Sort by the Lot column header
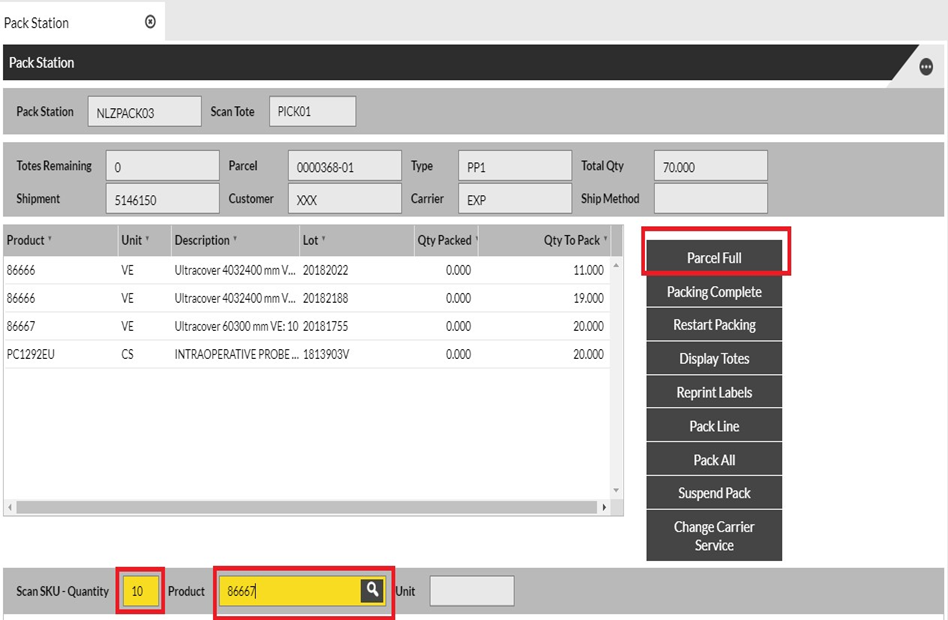This screenshot has width=948, height=620. tap(314, 240)
